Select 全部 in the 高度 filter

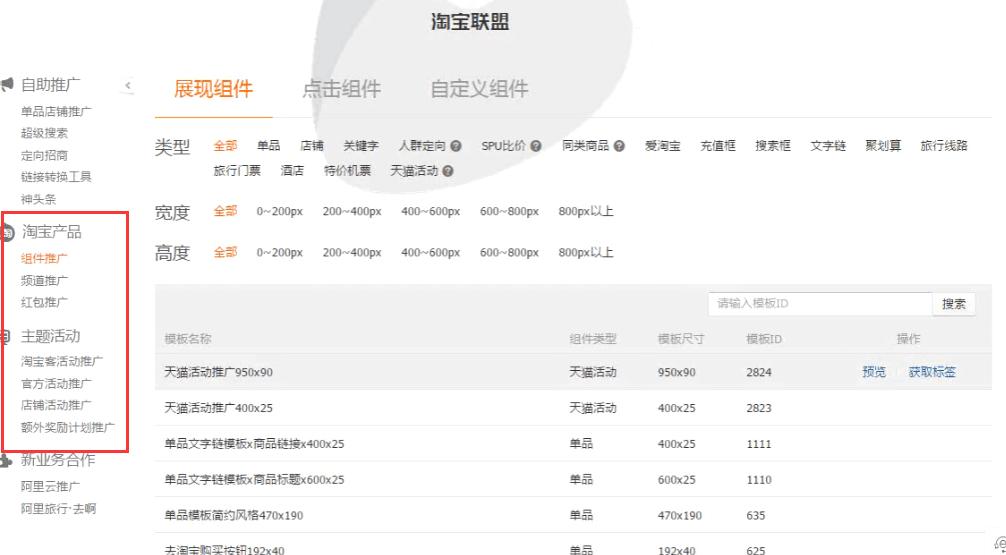(225, 252)
